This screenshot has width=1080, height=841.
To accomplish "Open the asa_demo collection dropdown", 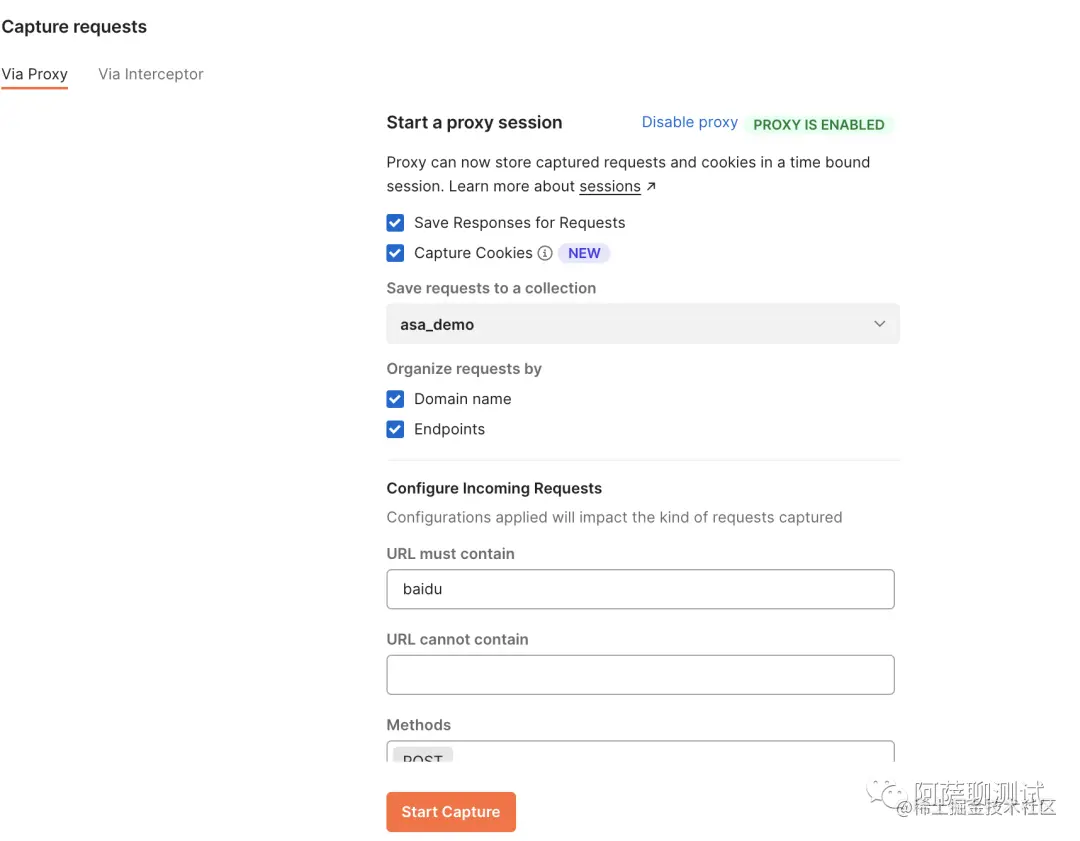I will [642, 324].
